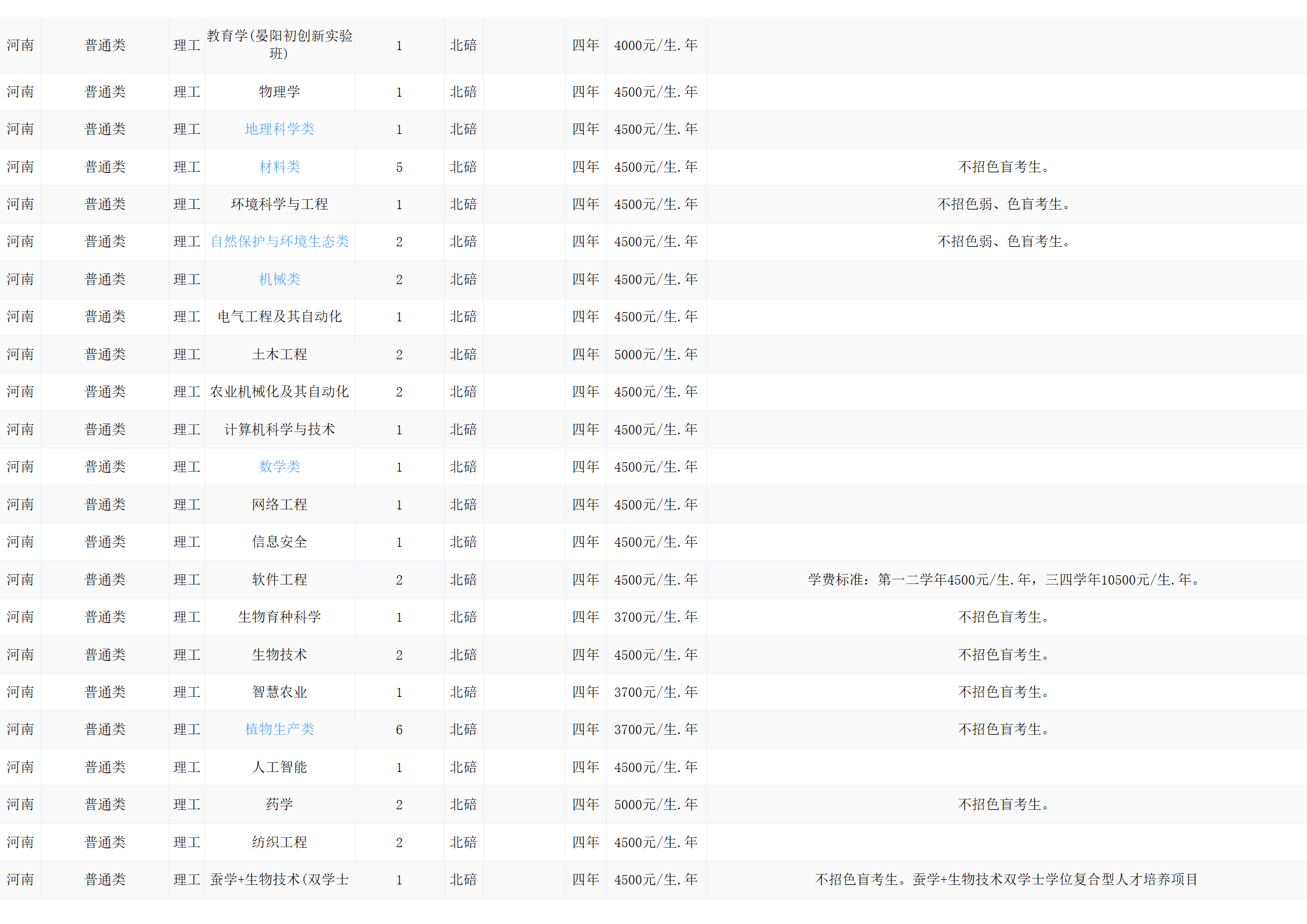Screen dimensions: 1307x924
Task: Click the 土木工程 major cell
Action: (279, 355)
